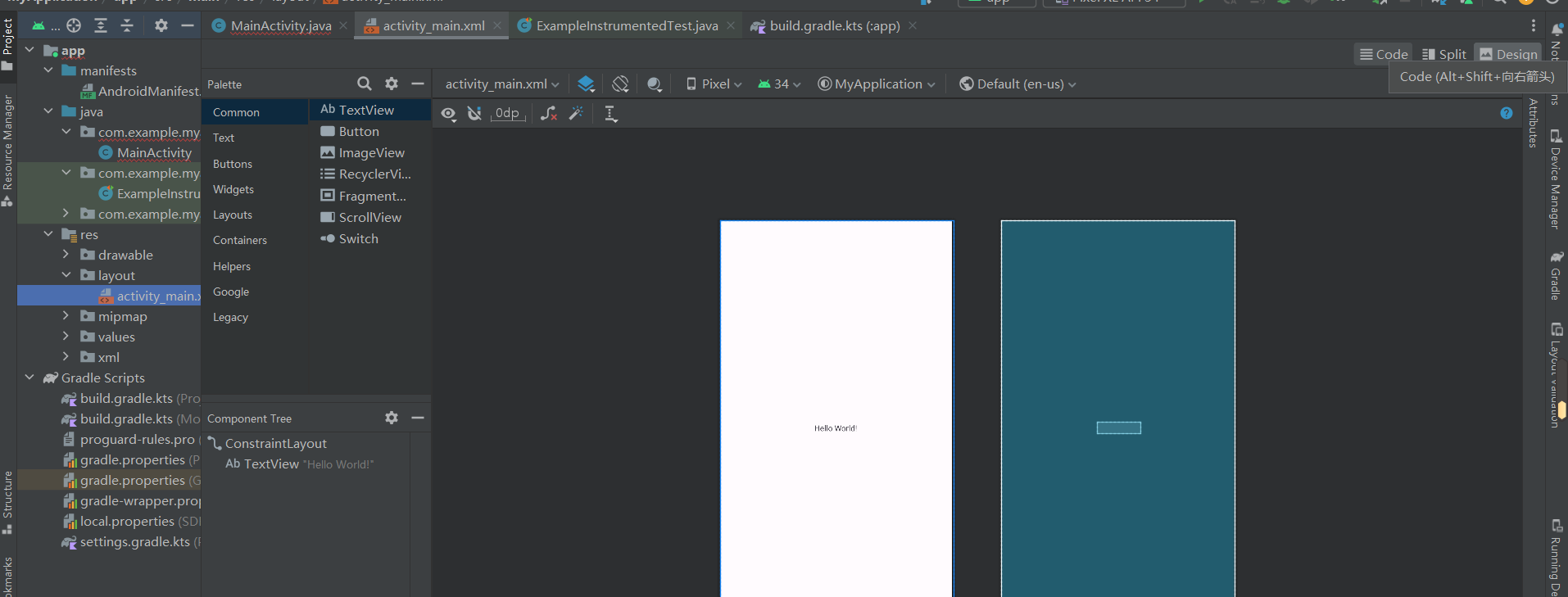Collapse Gradle Scripts node
The width and height of the screenshot is (1568, 597).
click(30, 378)
